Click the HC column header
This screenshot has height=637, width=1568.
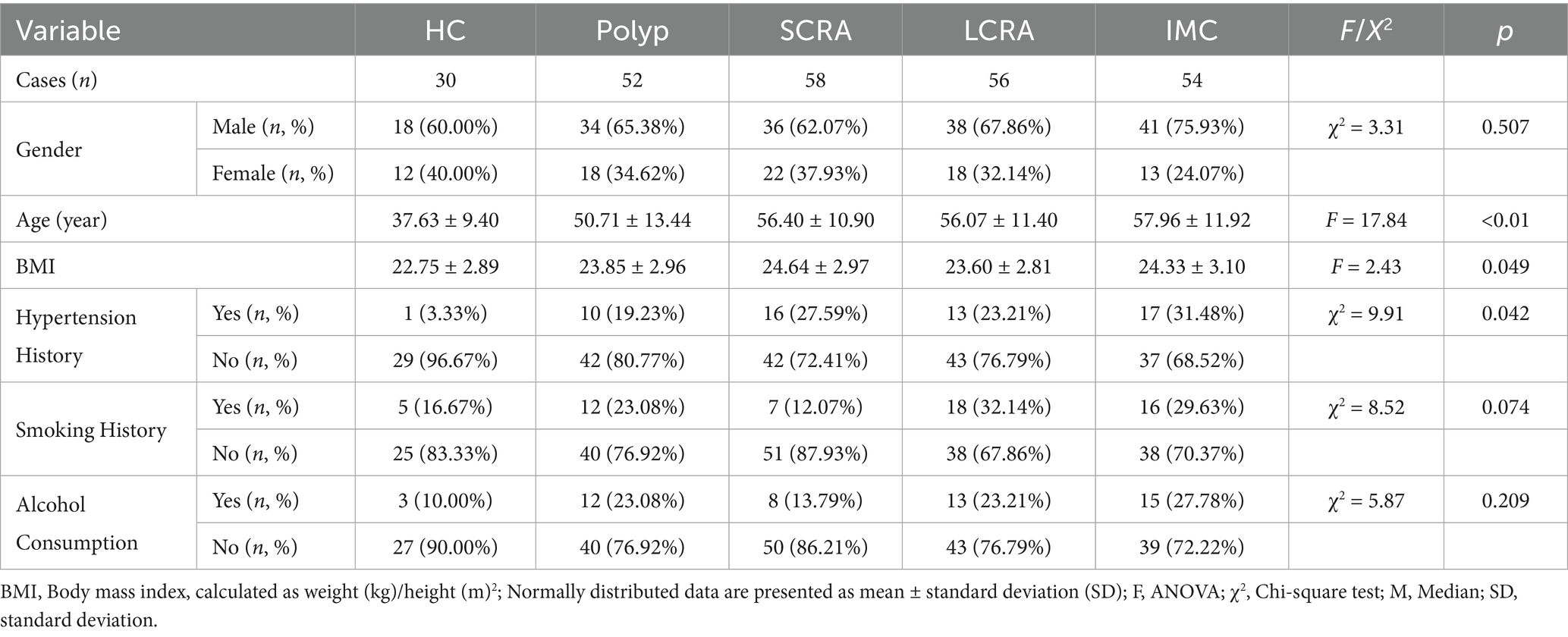click(445, 30)
